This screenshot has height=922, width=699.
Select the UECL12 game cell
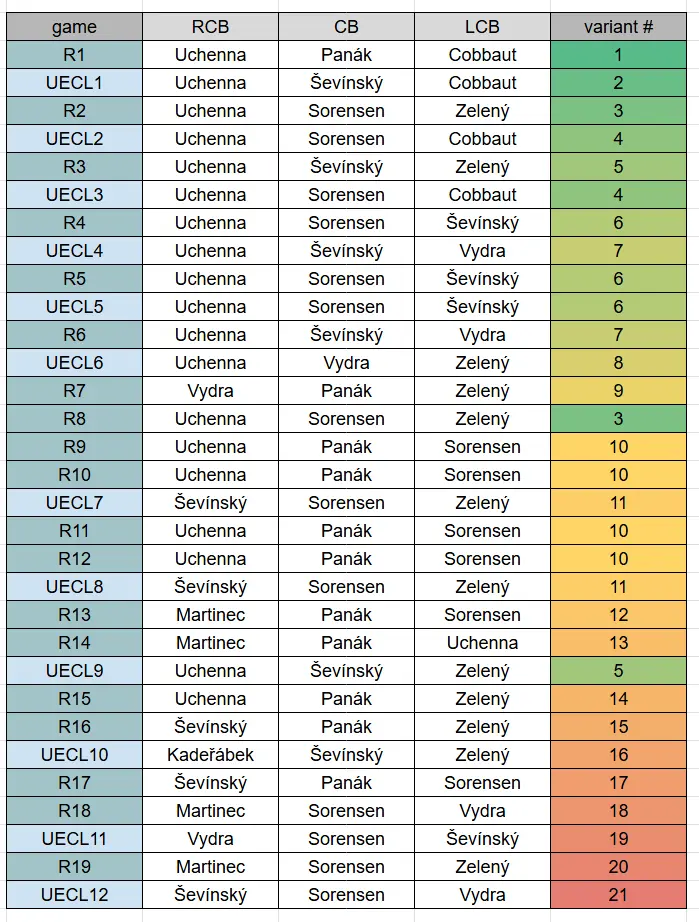[x=74, y=895]
